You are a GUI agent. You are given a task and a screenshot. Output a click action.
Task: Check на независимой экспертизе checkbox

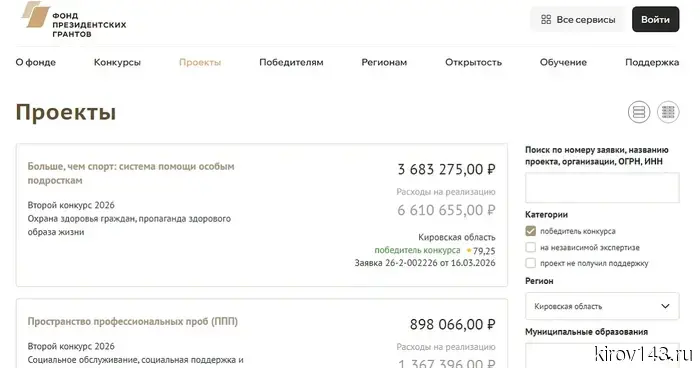(530, 247)
